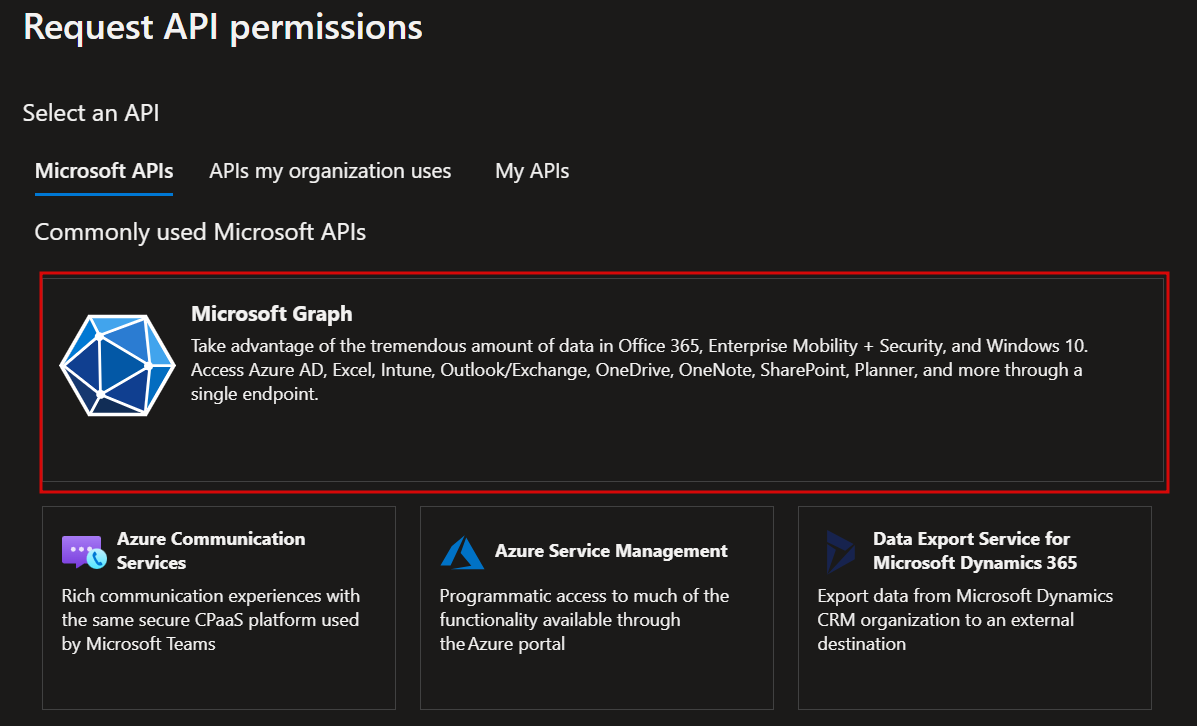Image resolution: width=1197 pixels, height=726 pixels.
Task: Open the APIs my organization uses tab
Action: coord(330,171)
